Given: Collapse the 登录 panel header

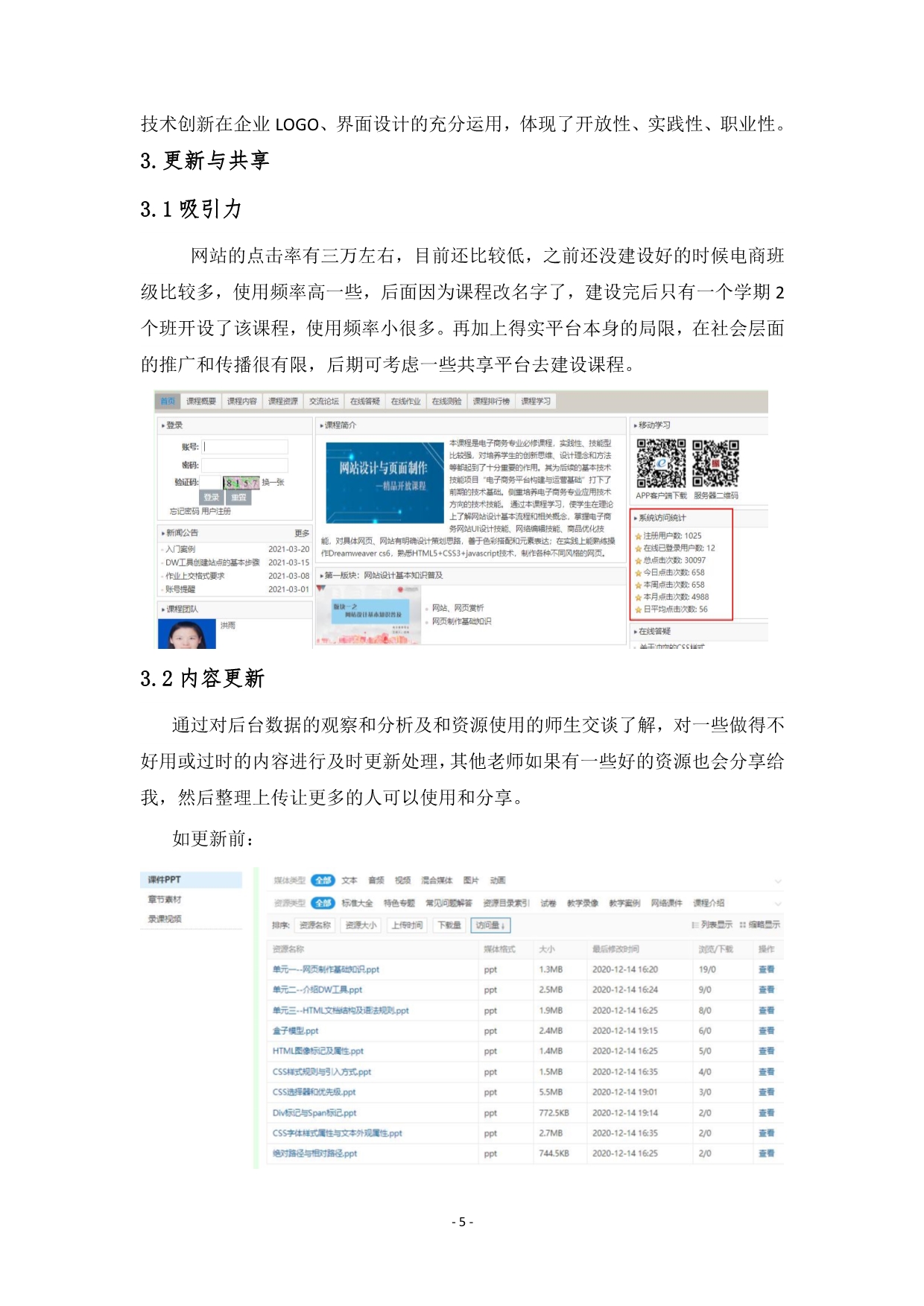Looking at the screenshot, I should [x=234, y=425].
